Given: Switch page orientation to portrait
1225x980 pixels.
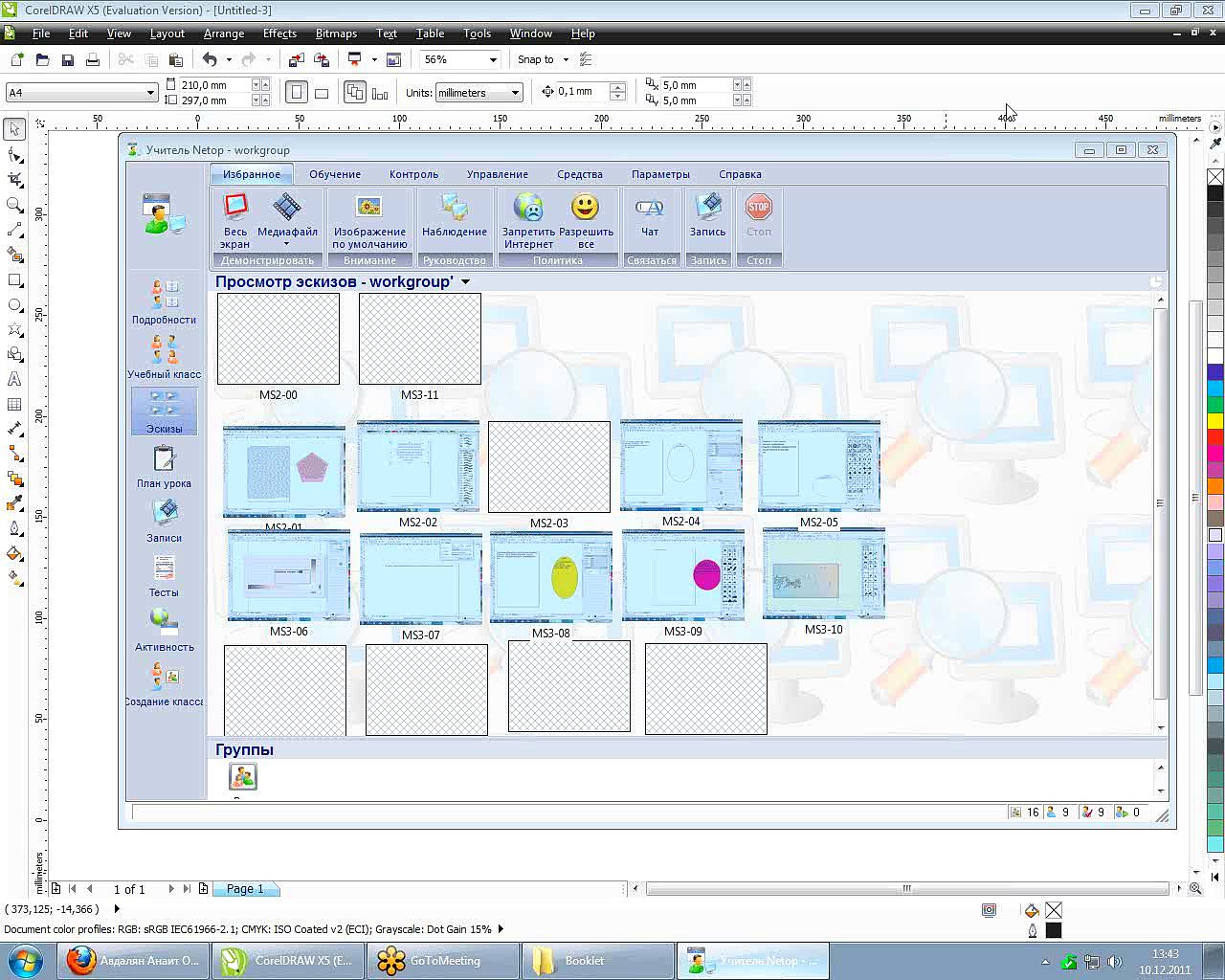Looking at the screenshot, I should coord(297,93).
